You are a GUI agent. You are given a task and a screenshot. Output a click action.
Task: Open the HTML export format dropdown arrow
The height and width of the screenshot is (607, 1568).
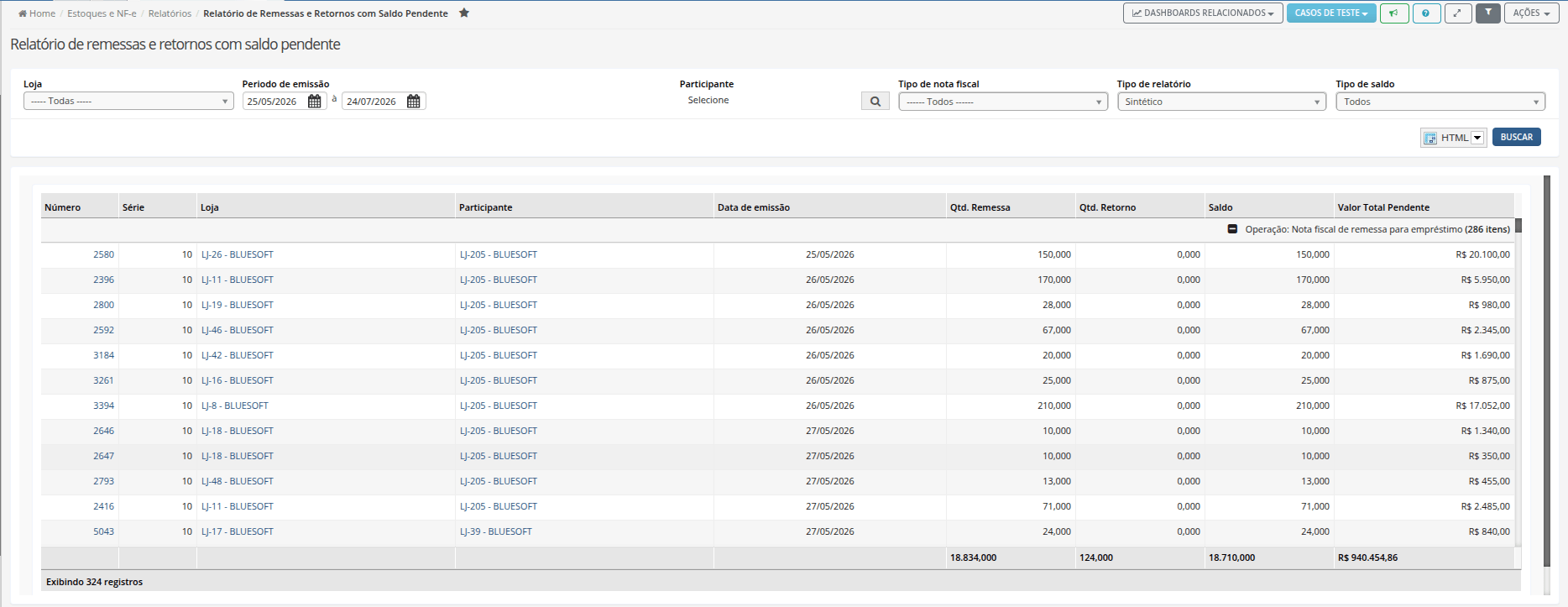(x=1477, y=138)
